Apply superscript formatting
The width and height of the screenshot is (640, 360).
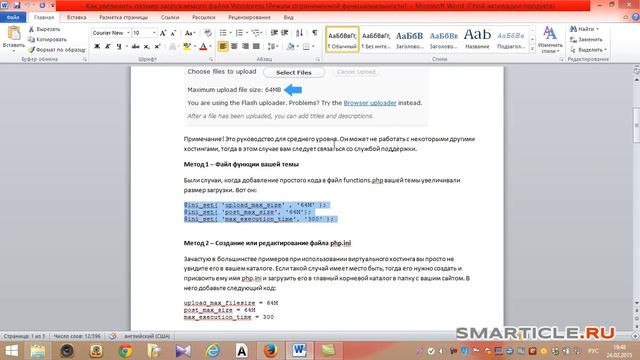[157, 47]
